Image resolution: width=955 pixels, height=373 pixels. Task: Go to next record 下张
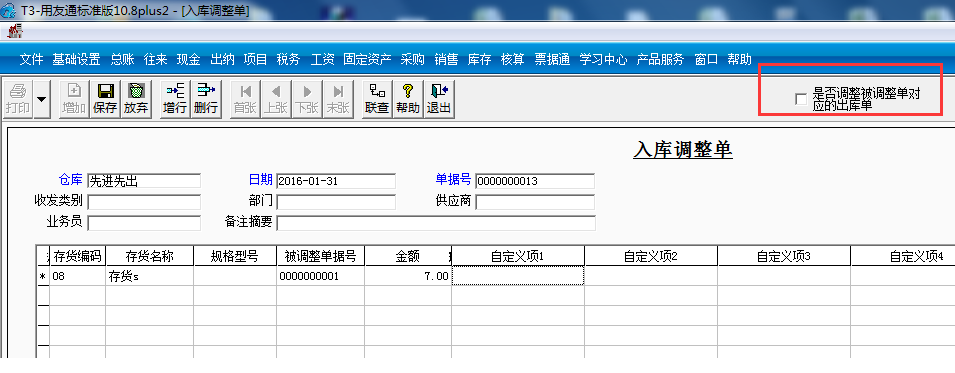[x=307, y=99]
